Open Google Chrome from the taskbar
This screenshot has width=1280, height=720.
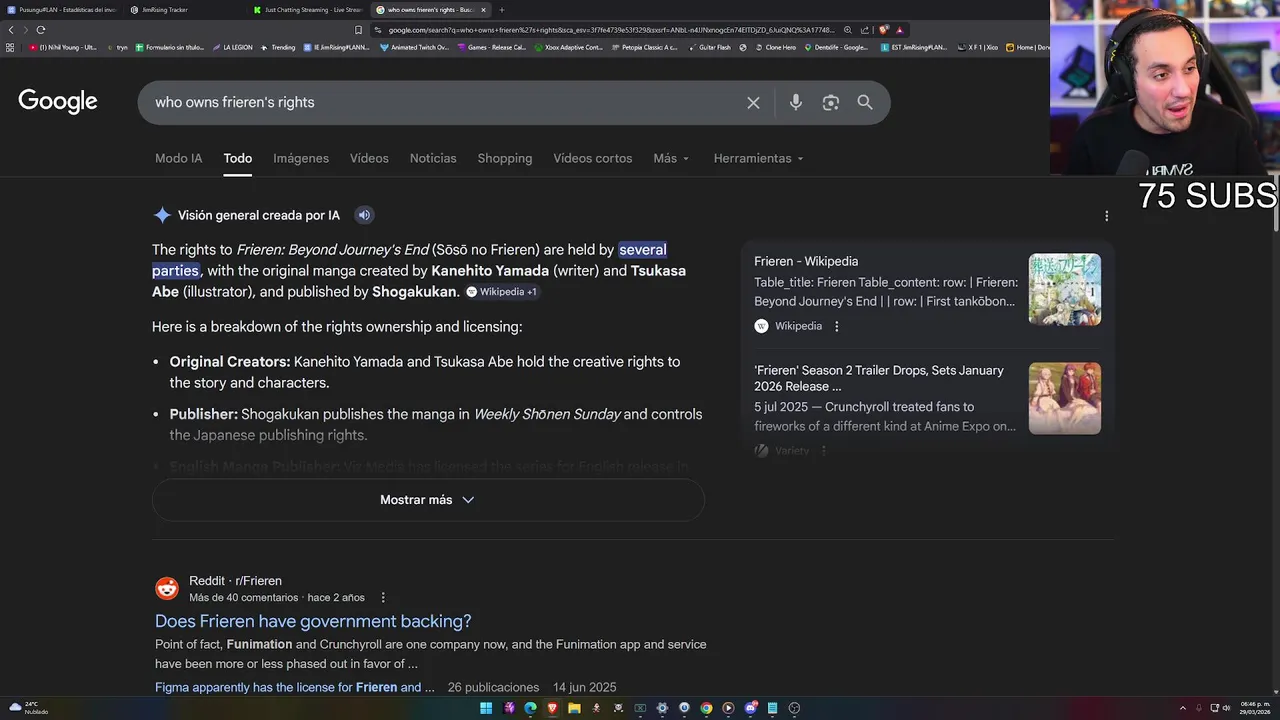point(706,708)
